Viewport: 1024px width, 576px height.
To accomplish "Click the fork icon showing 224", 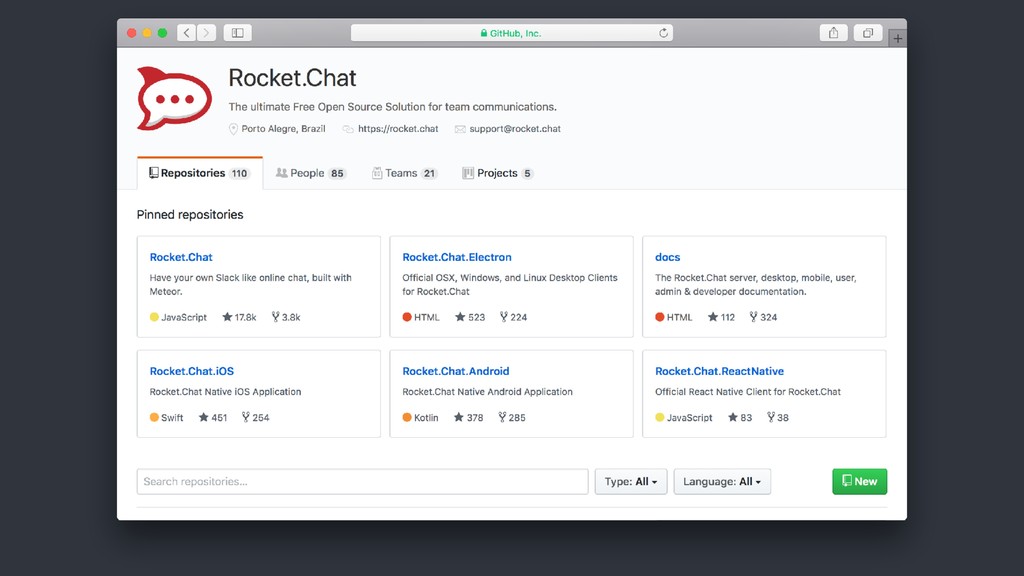I will coord(504,317).
